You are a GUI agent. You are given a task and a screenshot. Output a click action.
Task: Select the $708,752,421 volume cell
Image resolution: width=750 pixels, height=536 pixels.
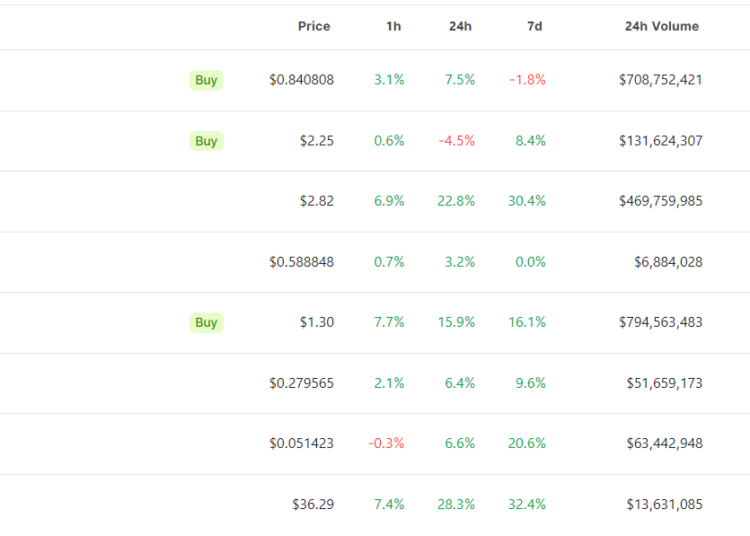660,80
